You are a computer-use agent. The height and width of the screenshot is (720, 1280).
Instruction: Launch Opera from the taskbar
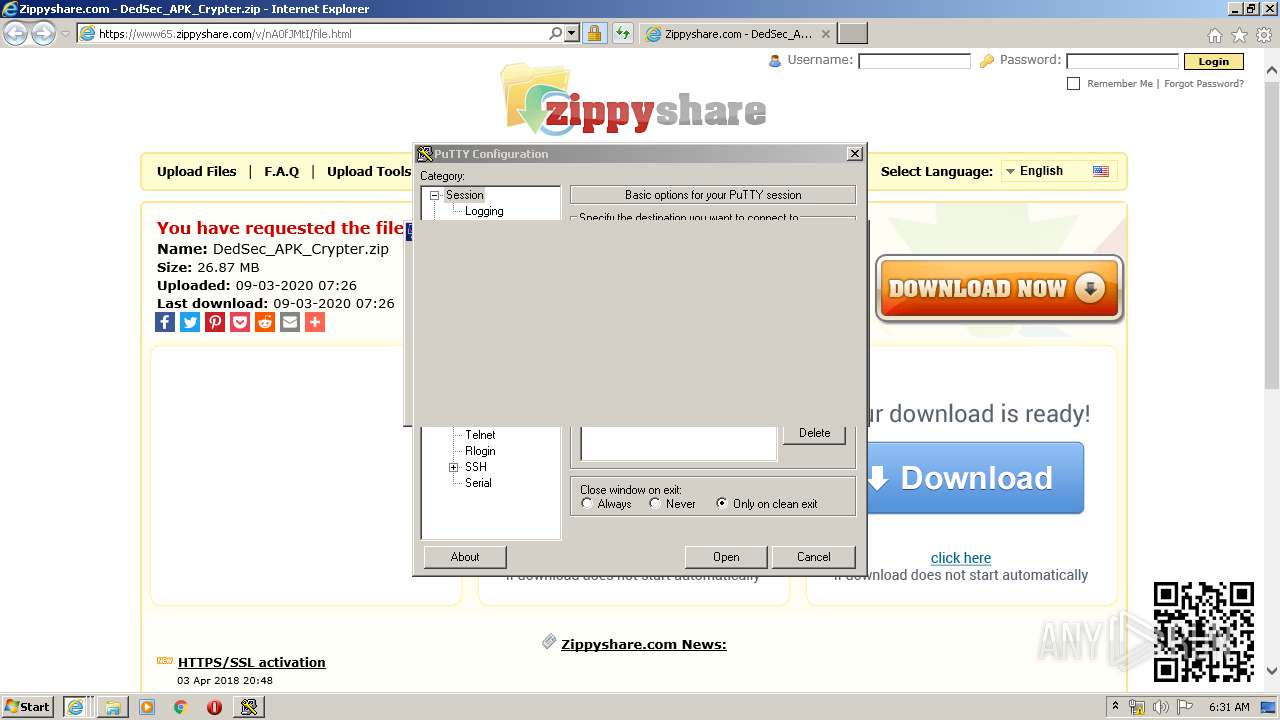click(x=214, y=706)
